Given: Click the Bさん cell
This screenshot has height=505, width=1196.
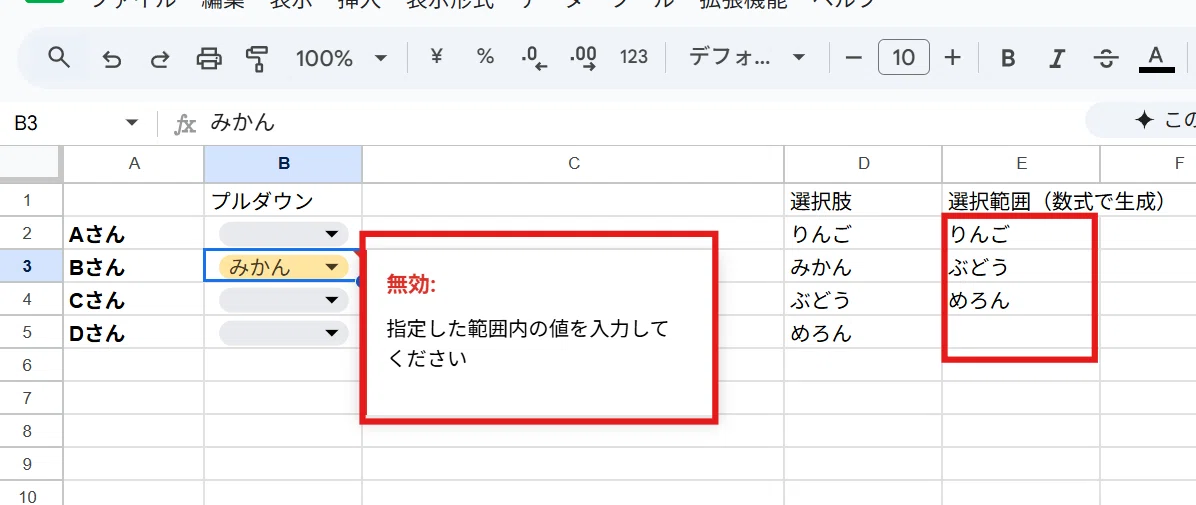Looking at the screenshot, I should coord(134,267).
